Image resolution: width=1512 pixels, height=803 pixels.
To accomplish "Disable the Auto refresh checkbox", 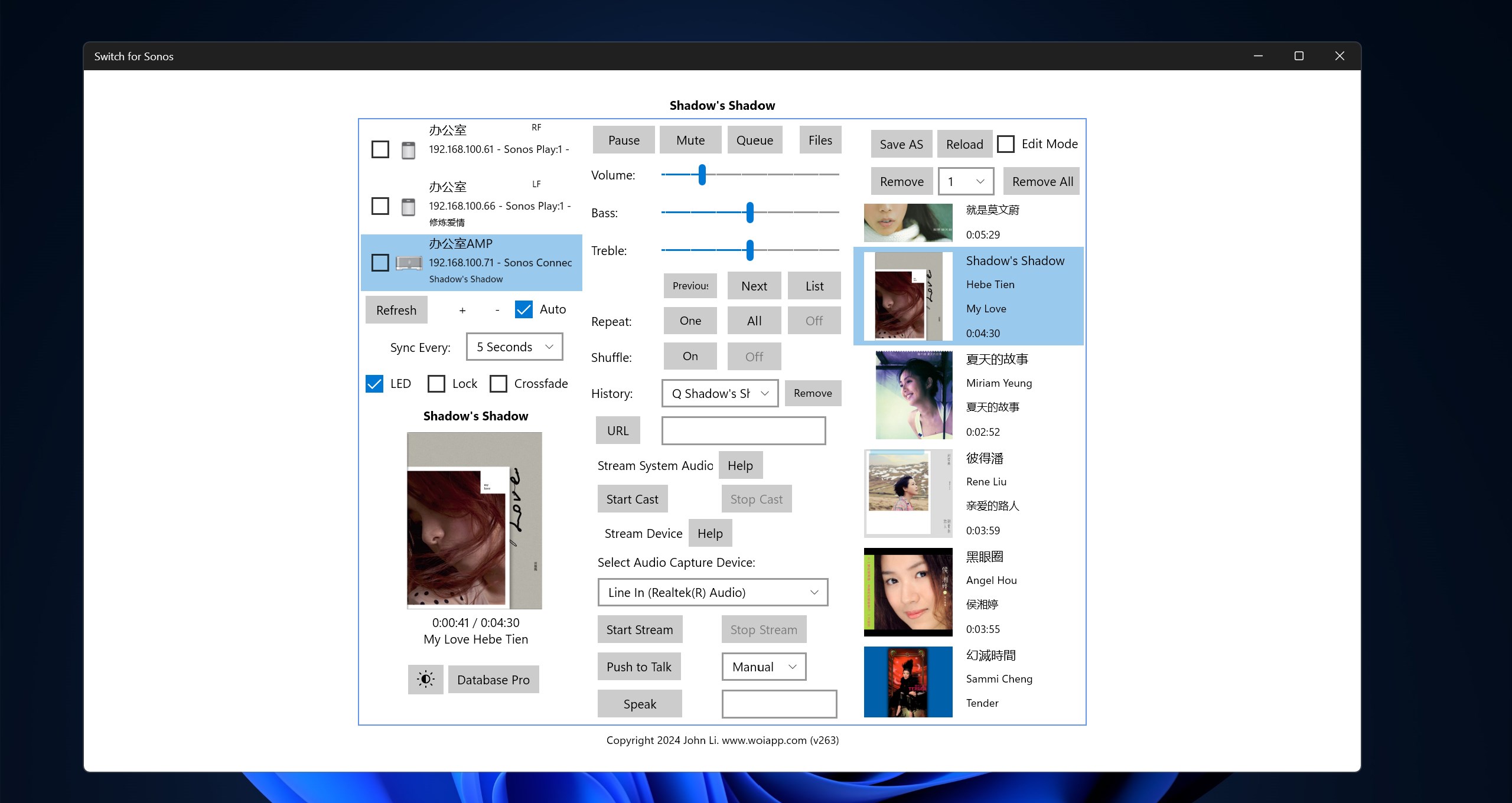I will pos(524,309).
